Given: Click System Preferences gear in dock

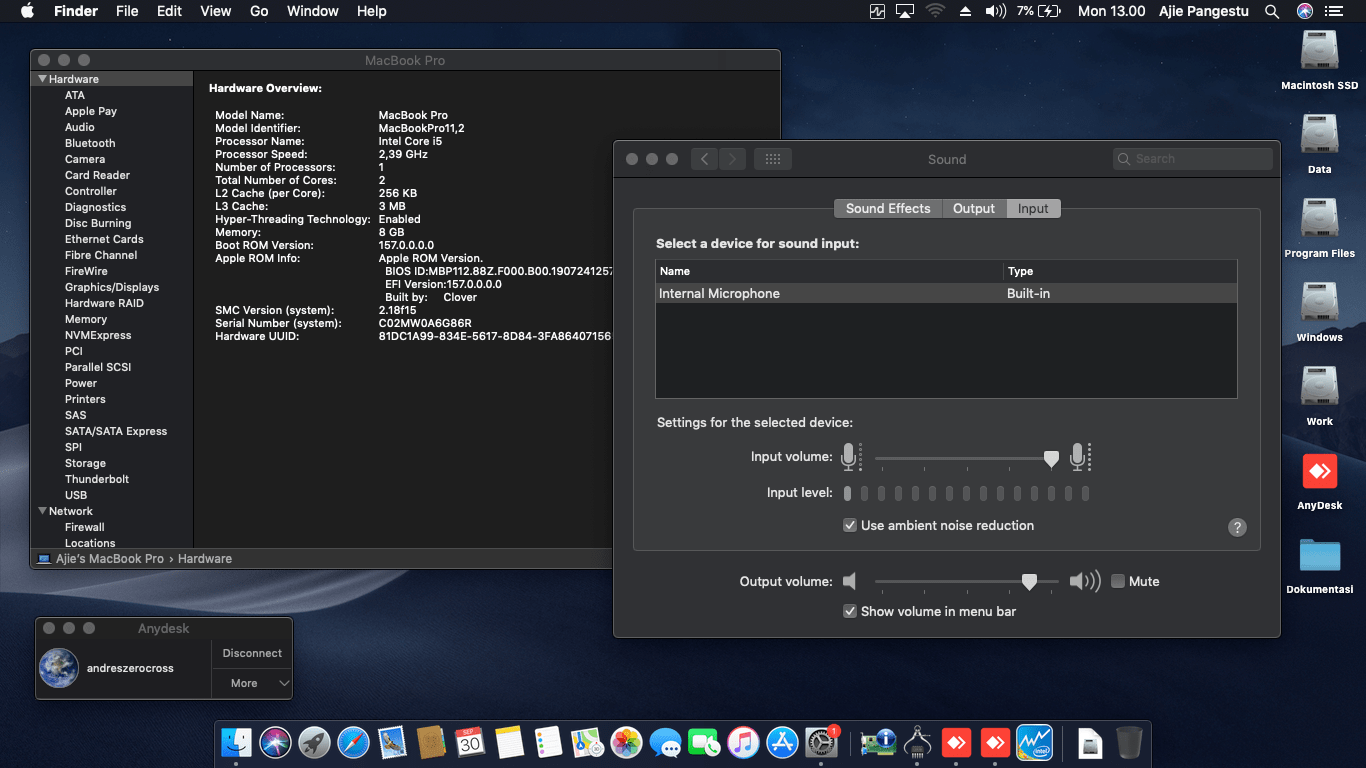Looking at the screenshot, I should (x=821, y=742).
